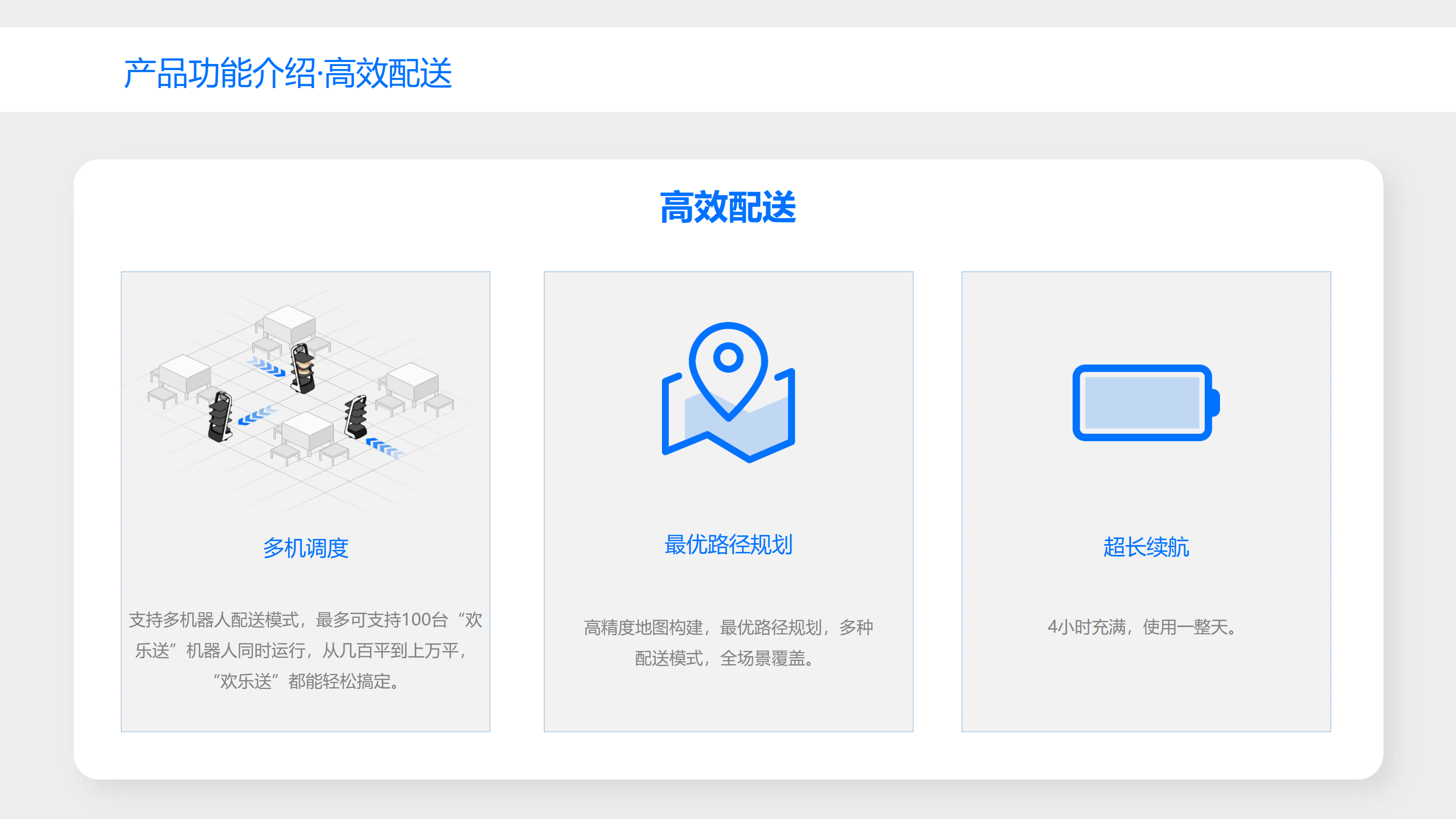Click the robot carrying food trays

(303, 368)
